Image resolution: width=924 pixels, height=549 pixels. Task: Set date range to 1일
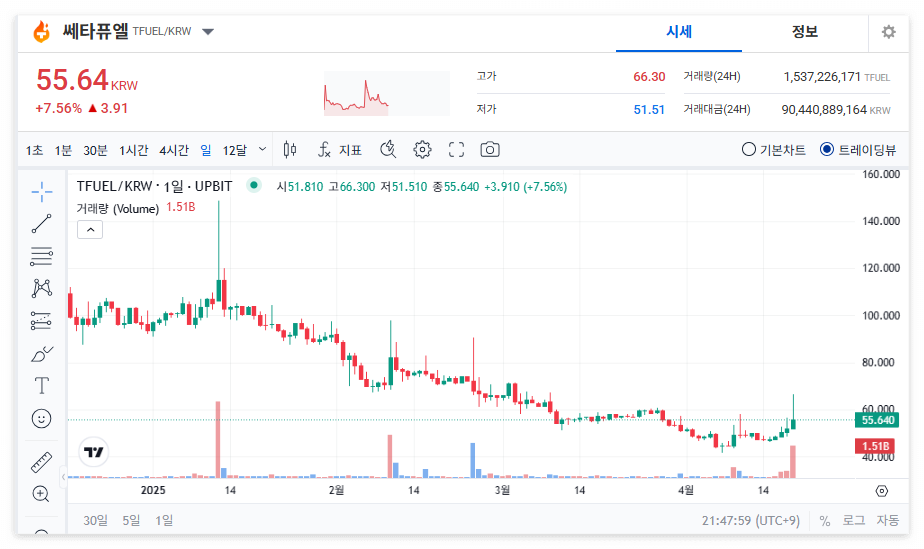(x=164, y=520)
